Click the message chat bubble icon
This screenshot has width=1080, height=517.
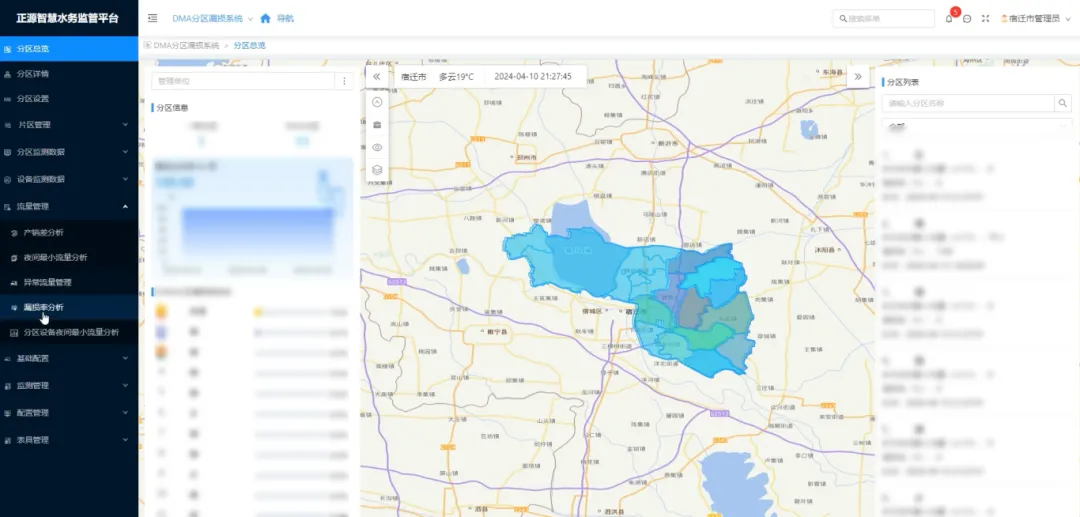pos(967,19)
